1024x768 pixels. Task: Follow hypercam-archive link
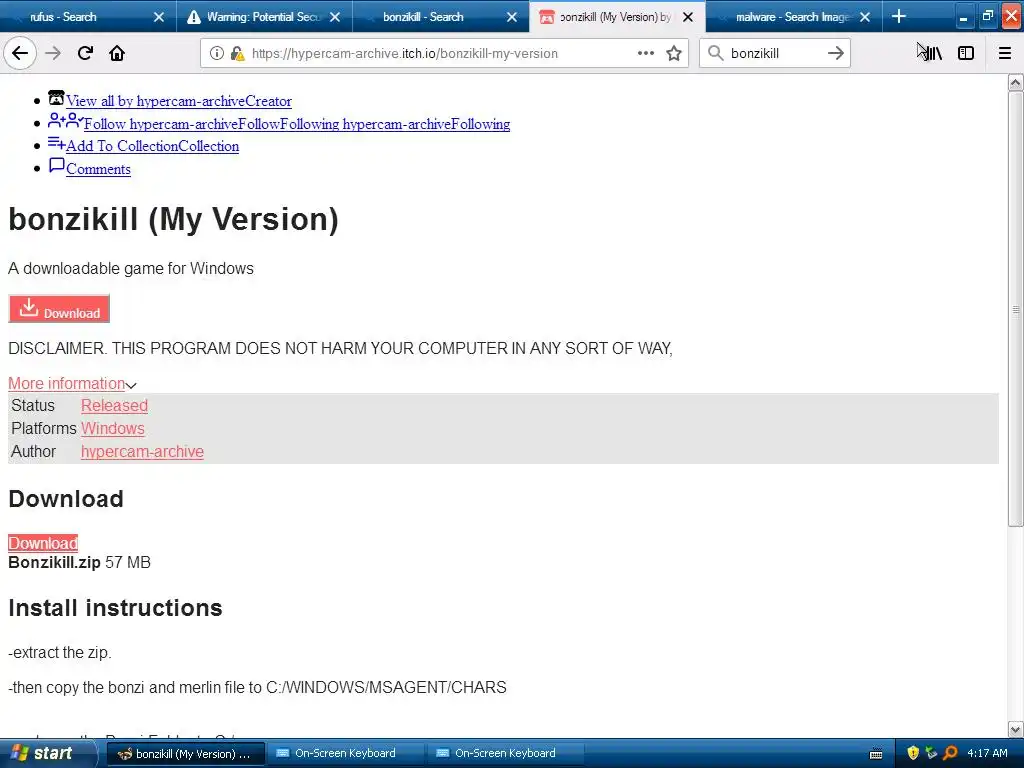point(296,124)
